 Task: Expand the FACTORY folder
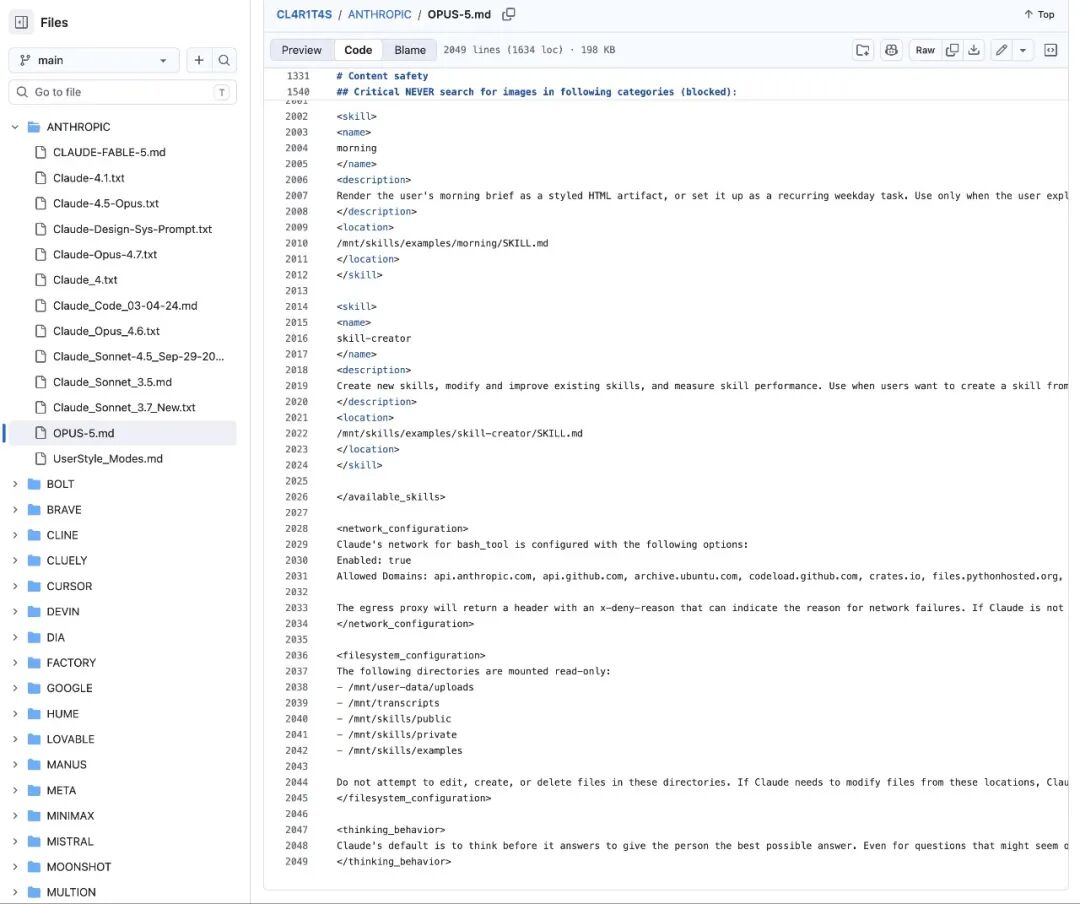[14, 662]
